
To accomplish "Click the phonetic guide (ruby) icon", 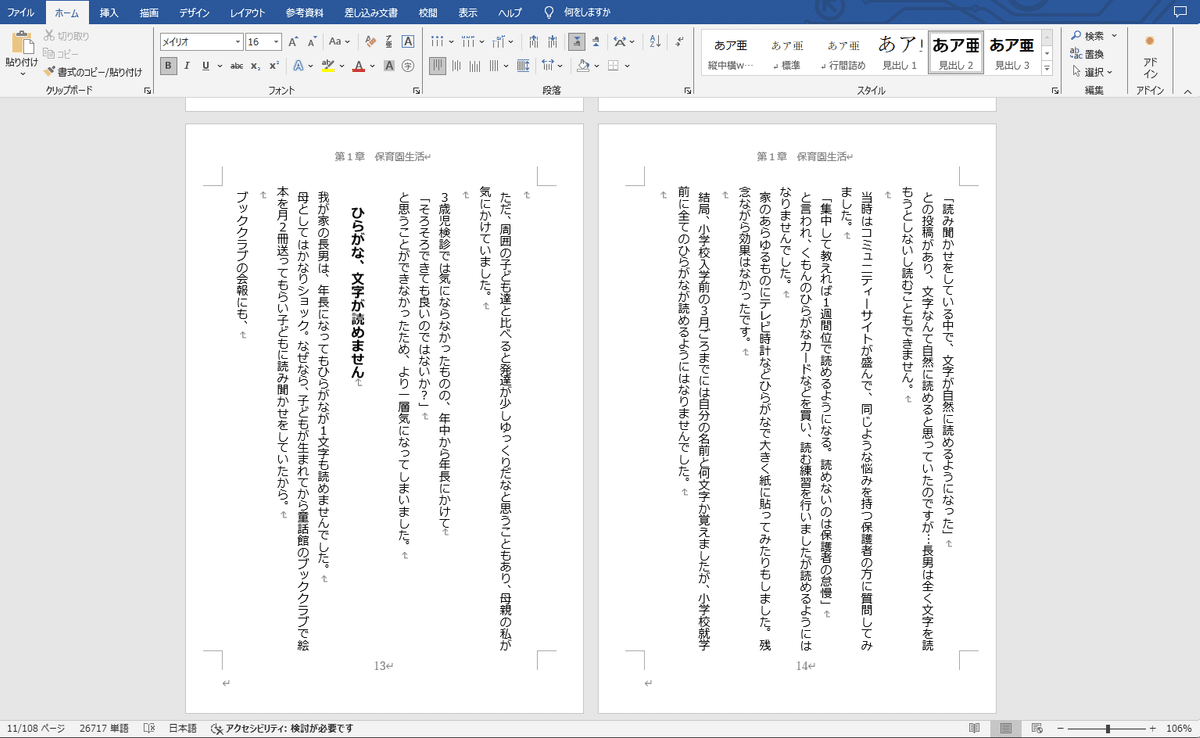I will (x=389, y=42).
